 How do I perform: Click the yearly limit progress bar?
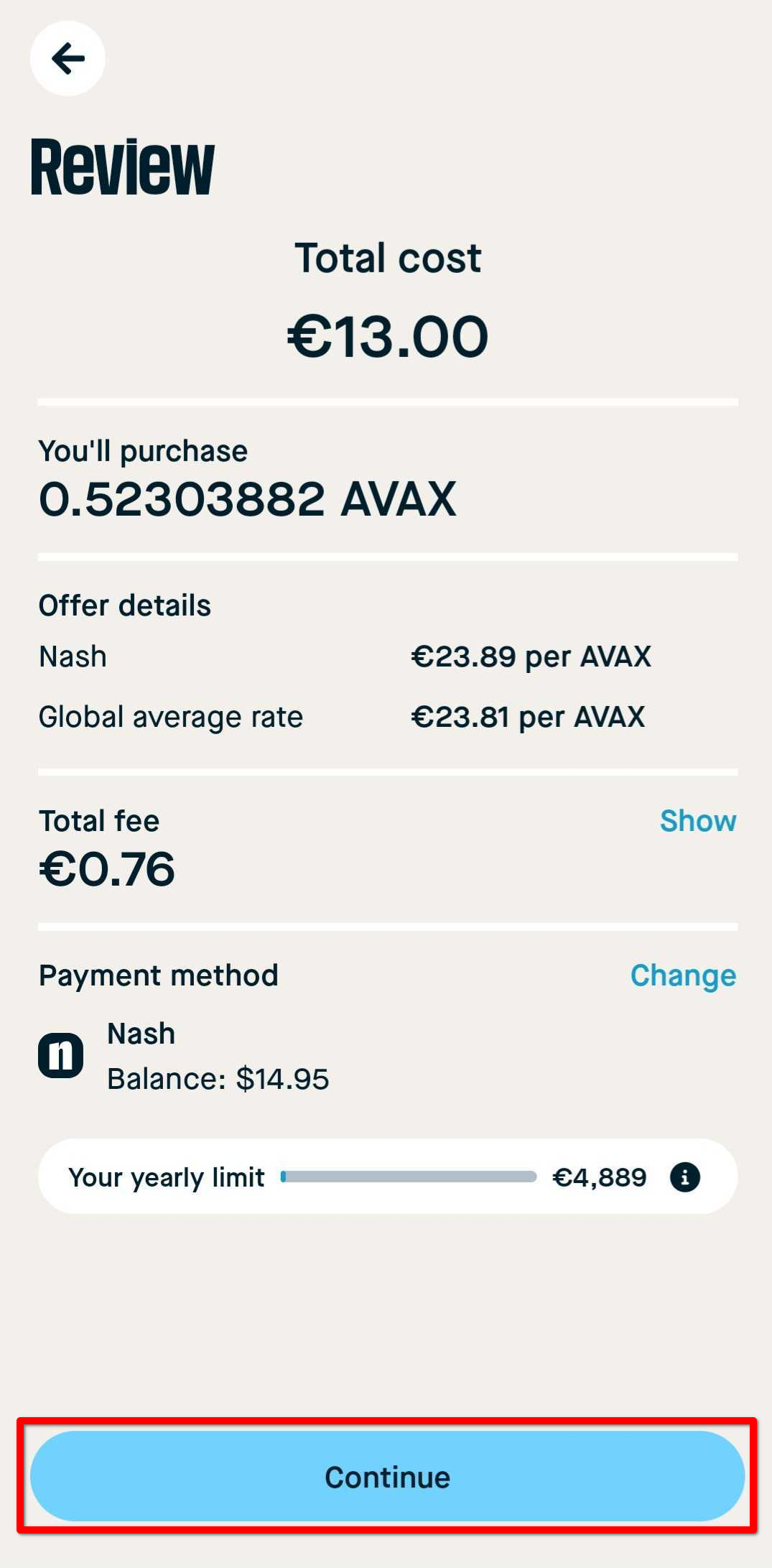409,1177
